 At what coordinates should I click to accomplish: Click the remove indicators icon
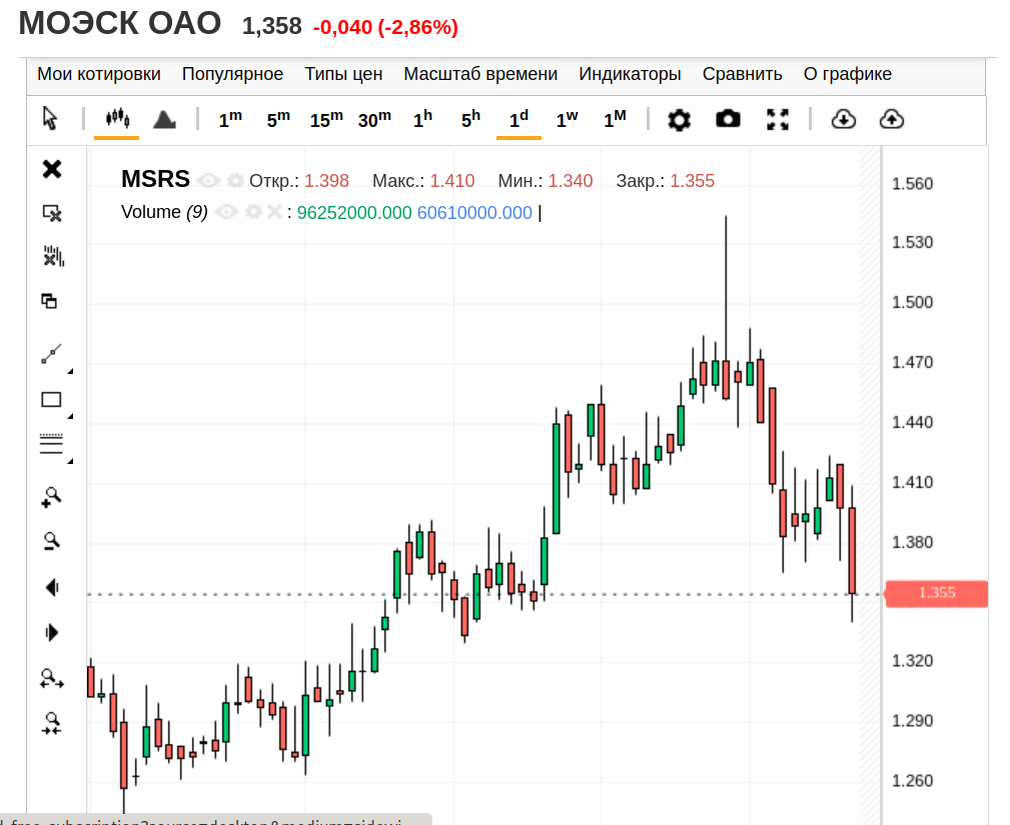pyautogui.click(x=53, y=256)
